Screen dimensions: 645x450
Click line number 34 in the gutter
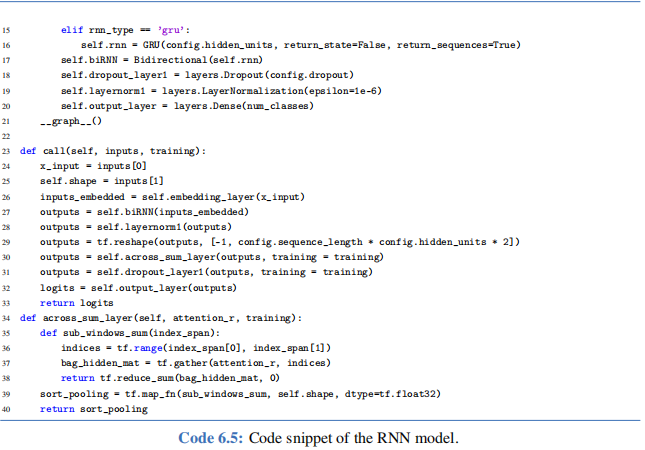pyautogui.click(x=9, y=317)
